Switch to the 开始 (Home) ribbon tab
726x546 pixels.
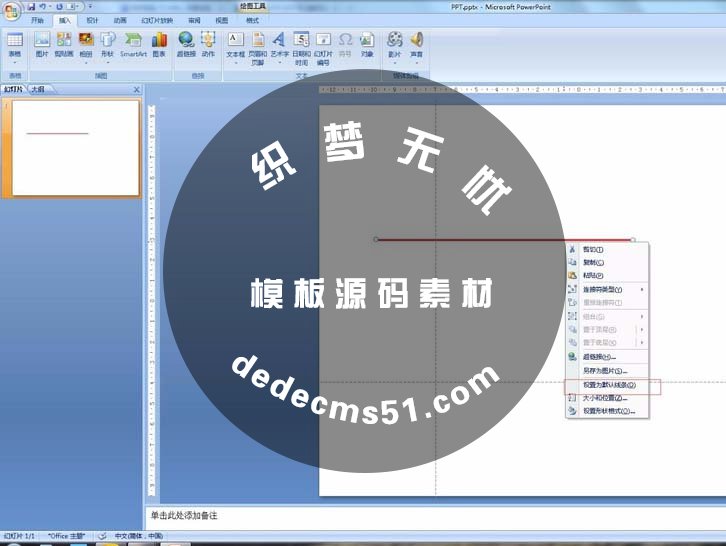37,20
